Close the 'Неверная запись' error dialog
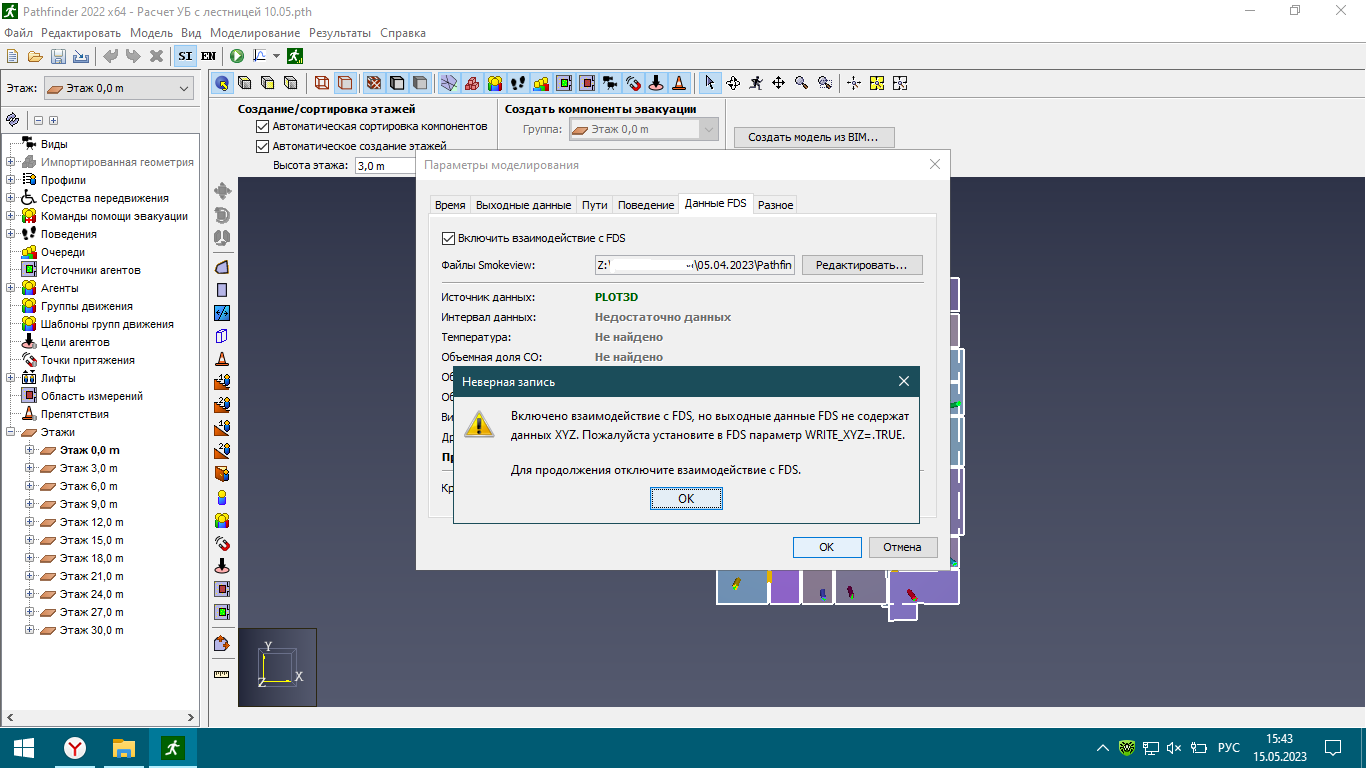 pyautogui.click(x=904, y=381)
